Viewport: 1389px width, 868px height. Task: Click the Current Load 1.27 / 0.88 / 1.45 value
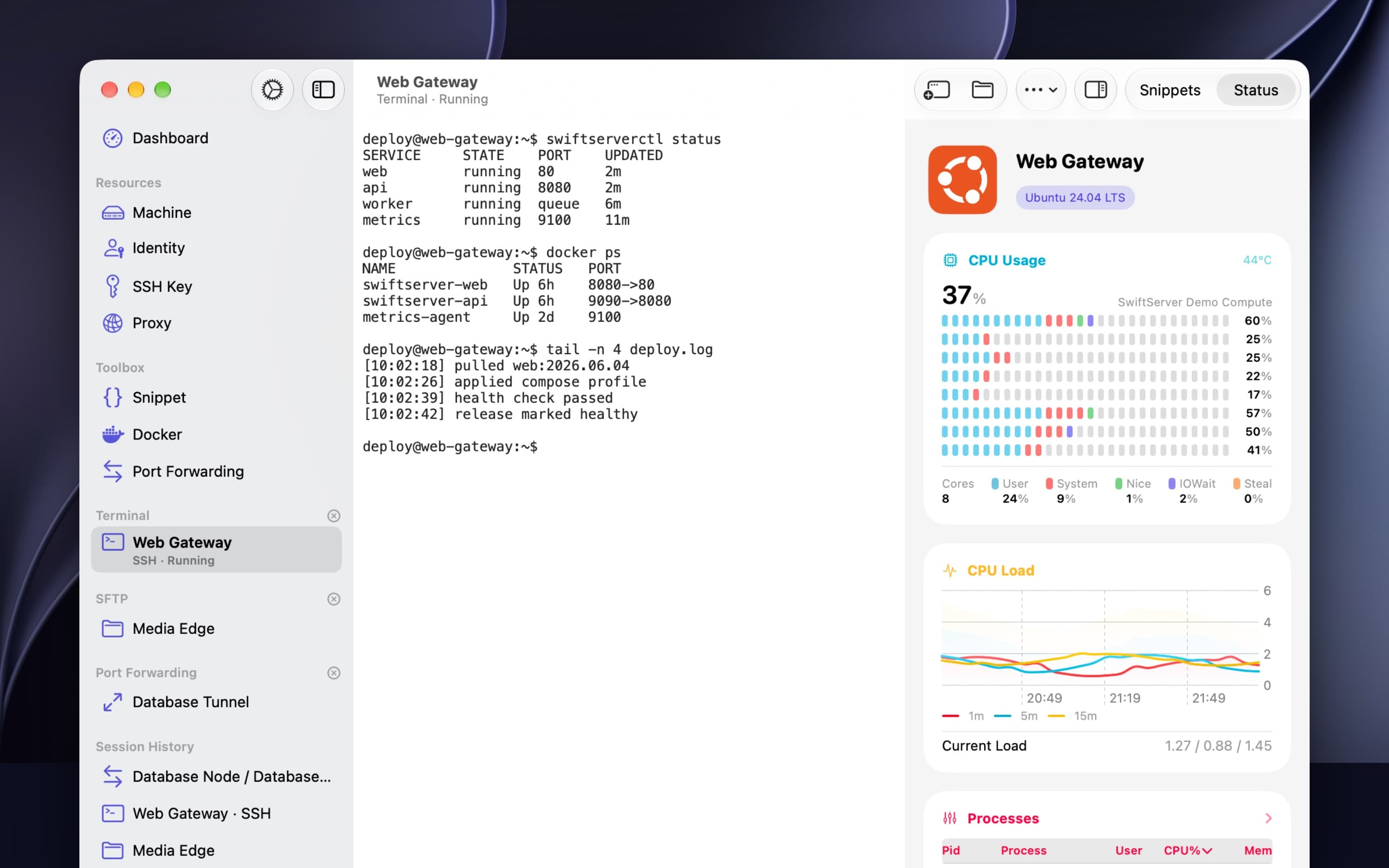pos(1218,745)
